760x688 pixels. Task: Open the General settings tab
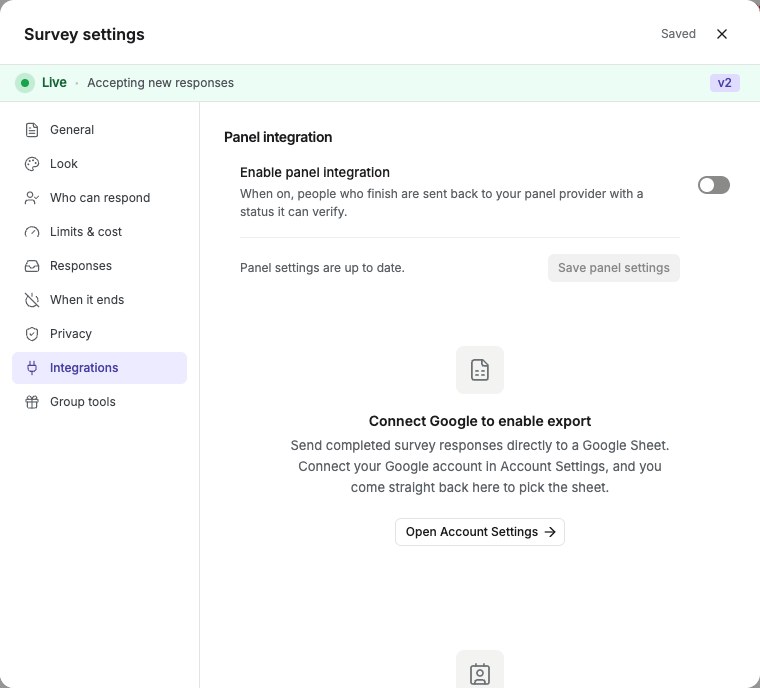coord(99,130)
